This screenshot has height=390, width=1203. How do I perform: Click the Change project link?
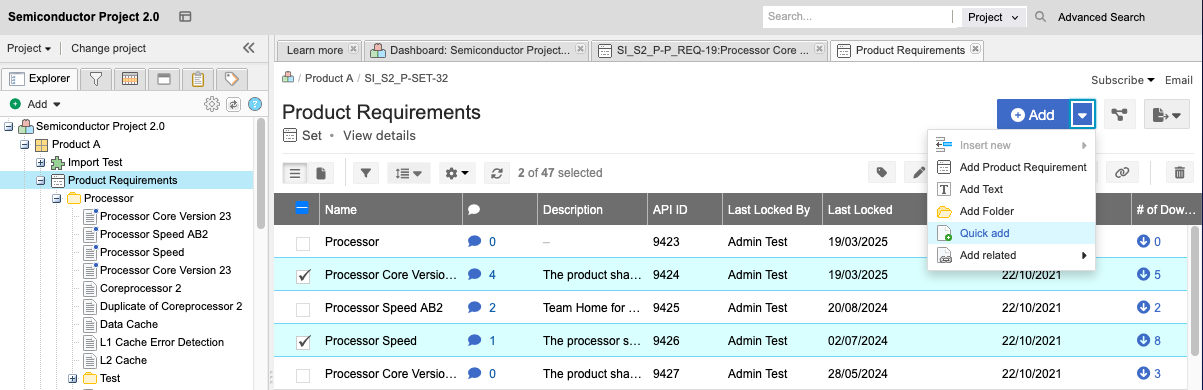tap(108, 48)
